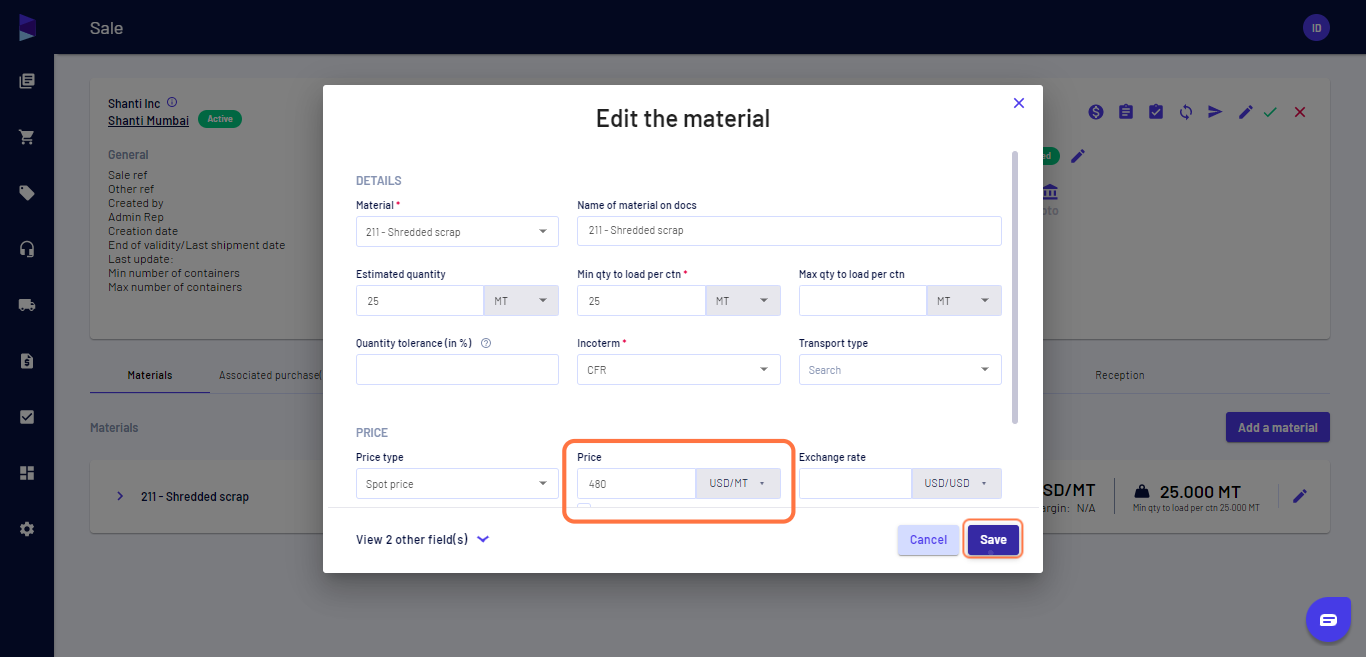Image resolution: width=1366 pixels, height=657 pixels.
Task: Click the PRICE section heading
Action: [x=372, y=433]
